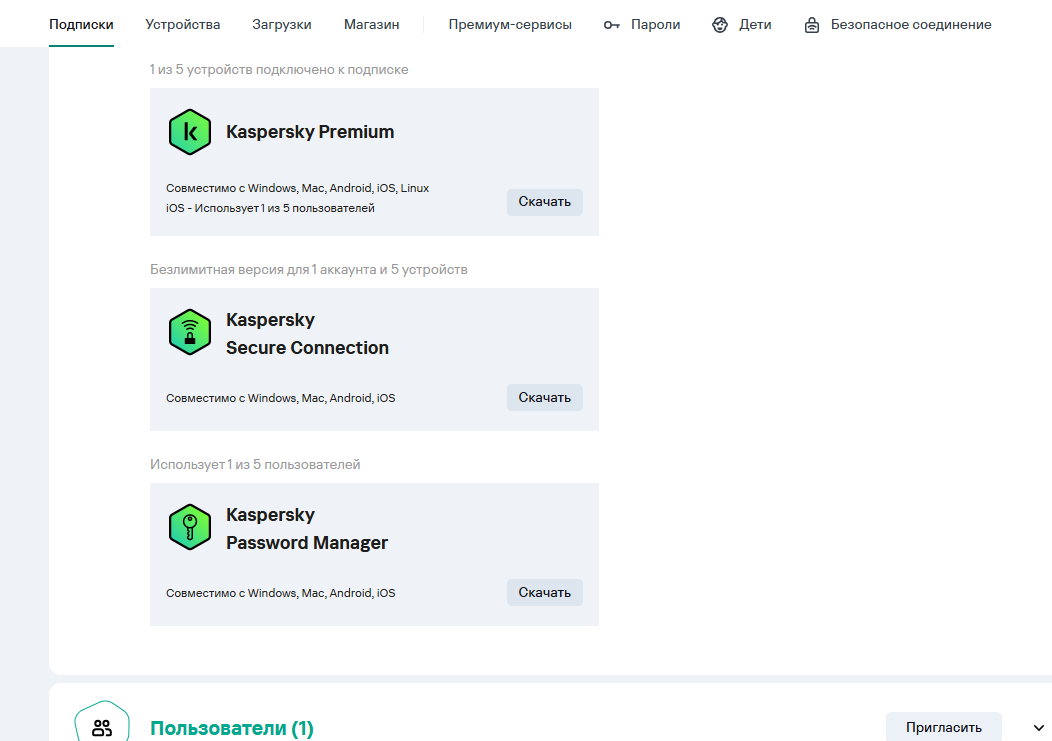Select the Kaspersky Premium title text

pos(310,132)
